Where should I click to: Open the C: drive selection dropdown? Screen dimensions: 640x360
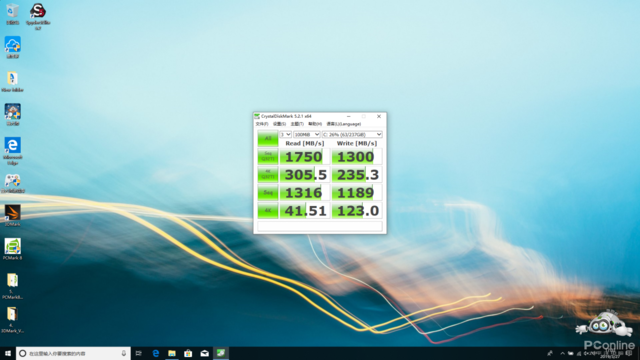352,134
